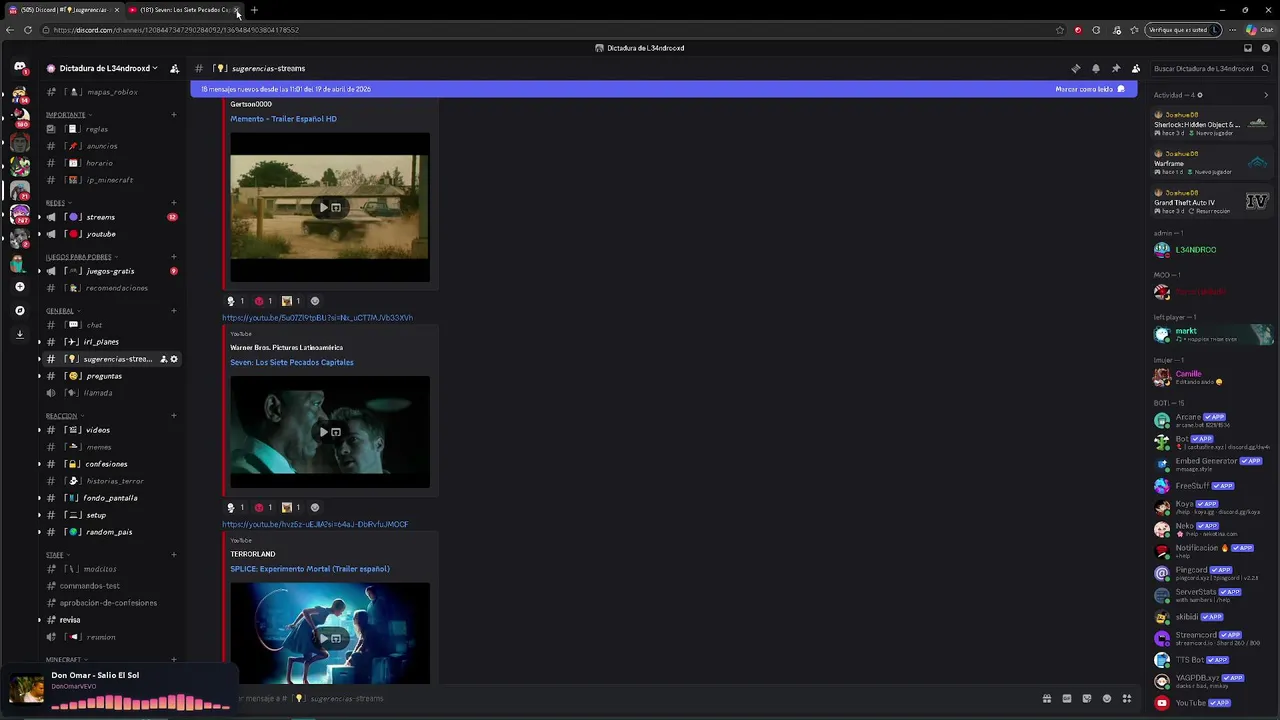Click create invite icon on sugerencias-streams row
Screen dimensions: 1280x720
click(164, 359)
